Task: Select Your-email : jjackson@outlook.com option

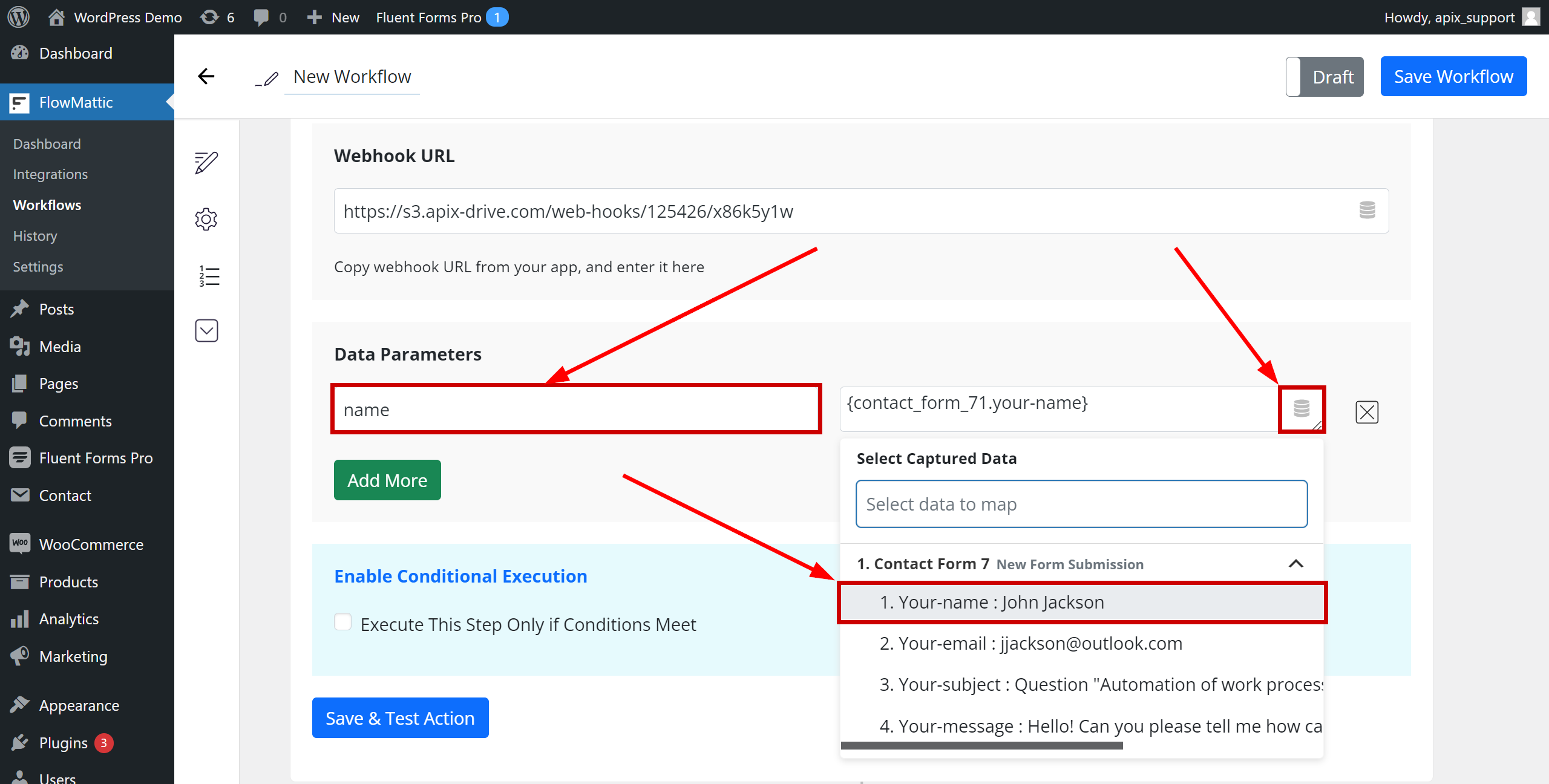Action: pyautogui.click(x=1082, y=643)
